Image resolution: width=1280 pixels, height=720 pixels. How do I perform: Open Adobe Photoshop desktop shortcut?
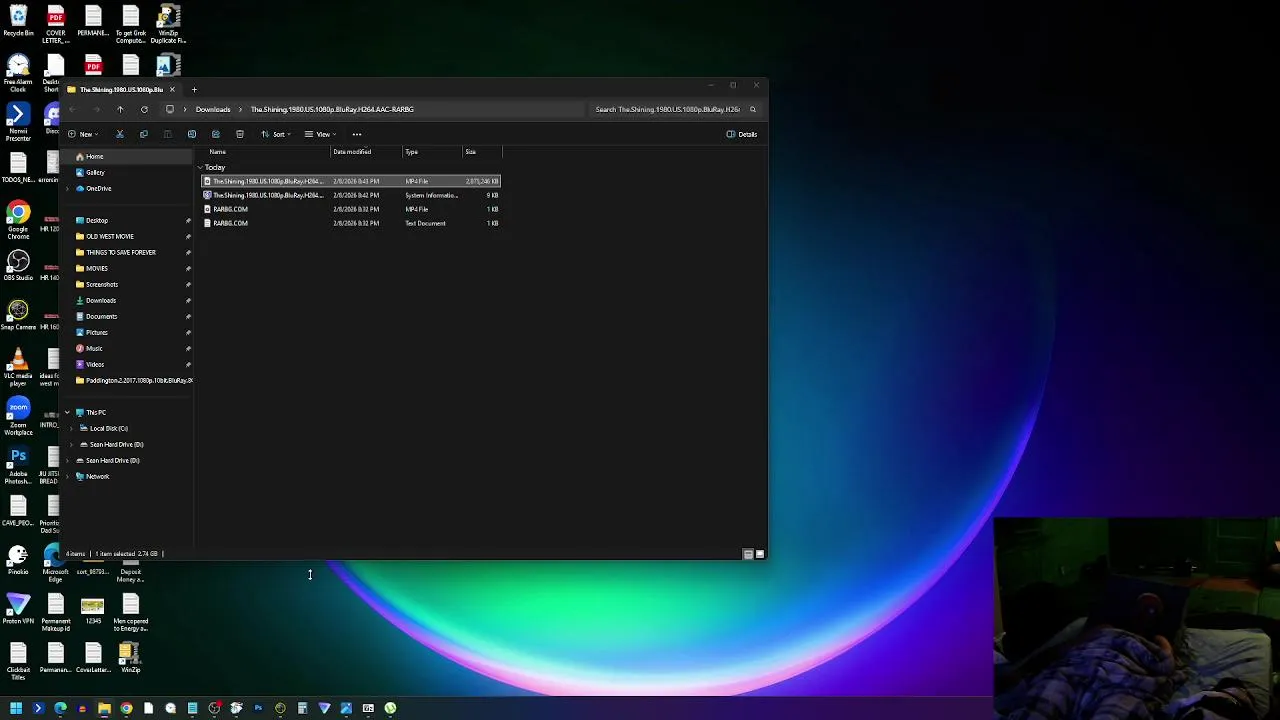coord(18,465)
